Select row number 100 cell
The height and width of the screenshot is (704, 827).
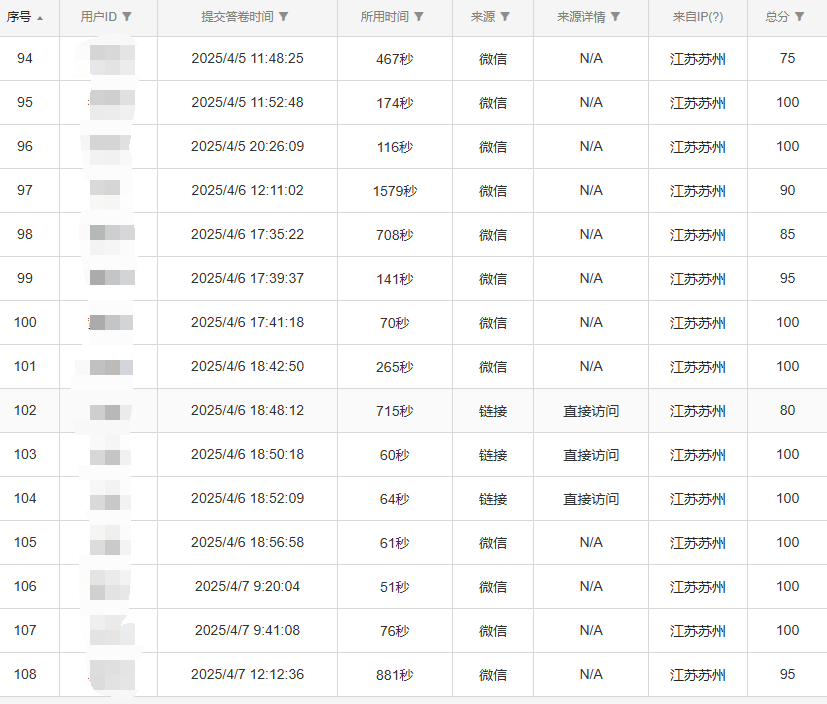(25, 322)
